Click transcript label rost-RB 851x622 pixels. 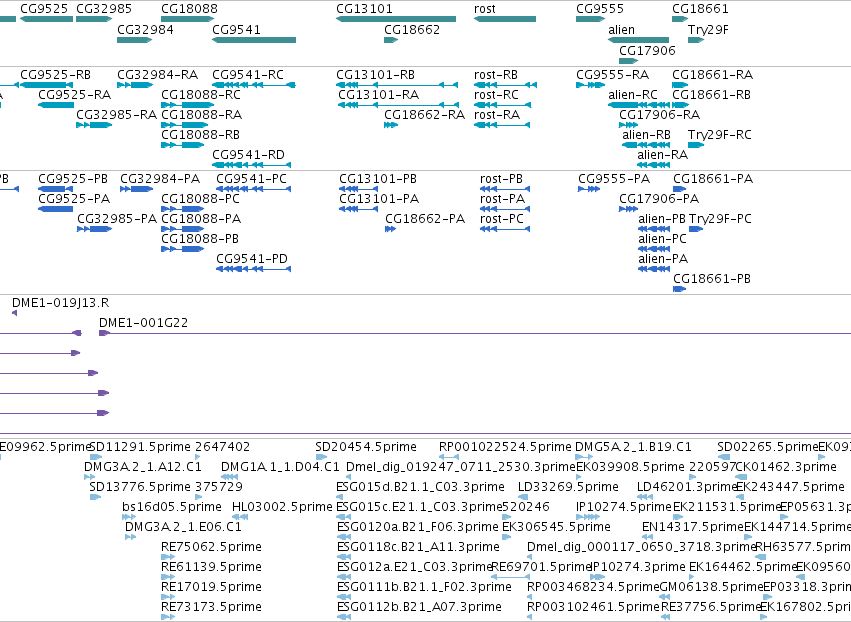click(x=496, y=75)
